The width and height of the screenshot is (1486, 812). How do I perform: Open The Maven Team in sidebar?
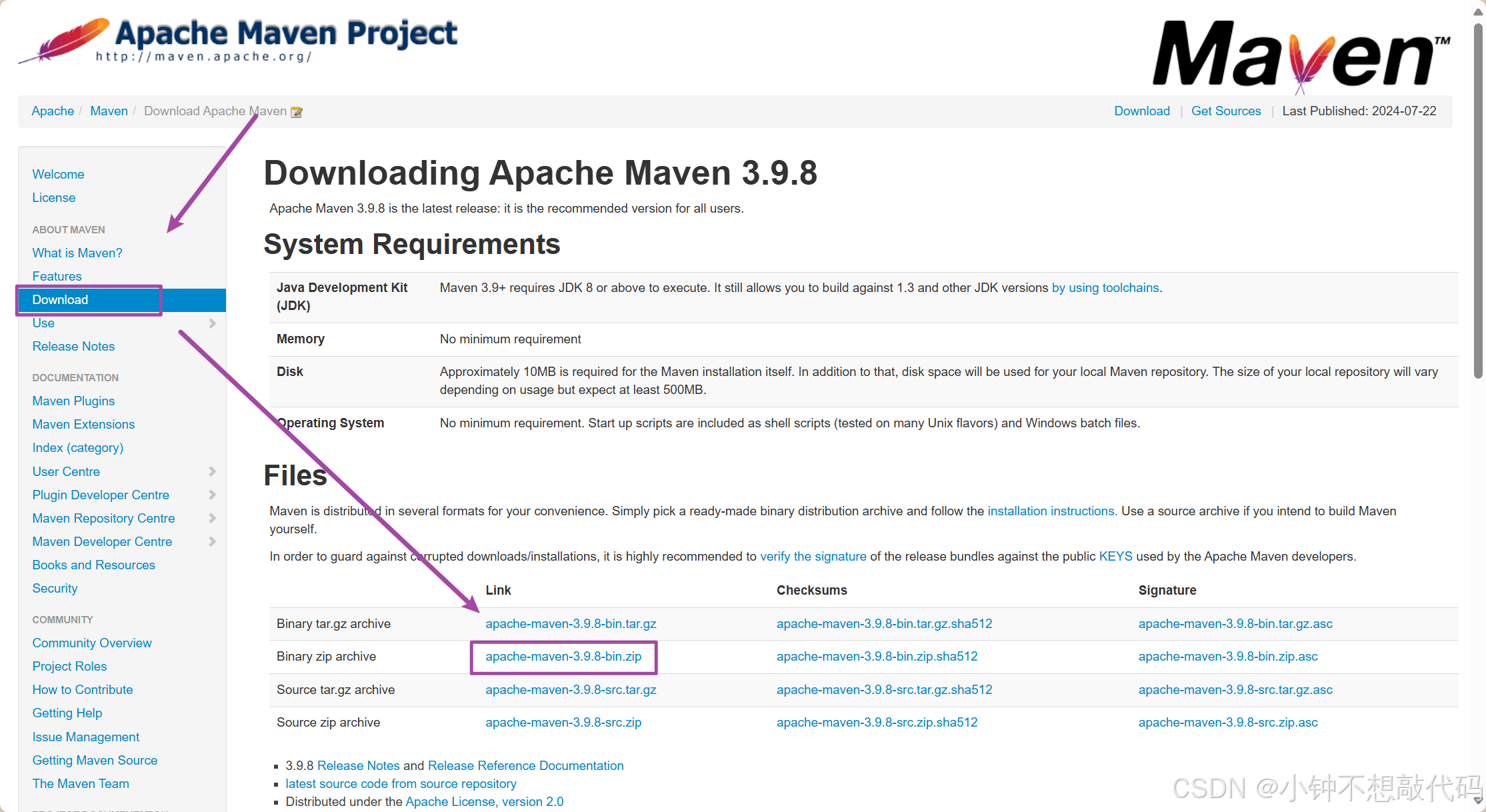click(81, 783)
